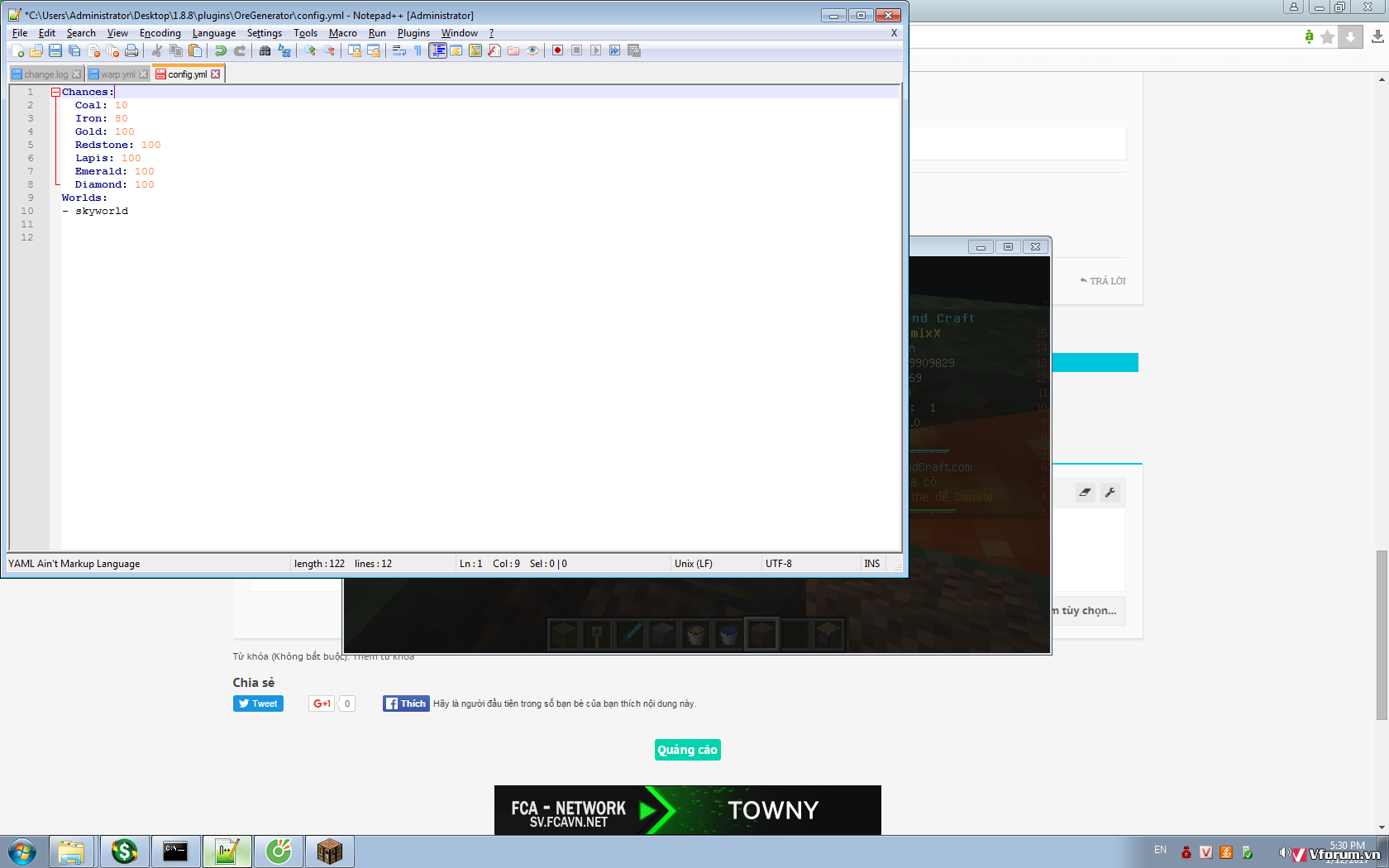Open the Plugins menu
This screenshot has height=868, width=1389.
pyautogui.click(x=413, y=33)
